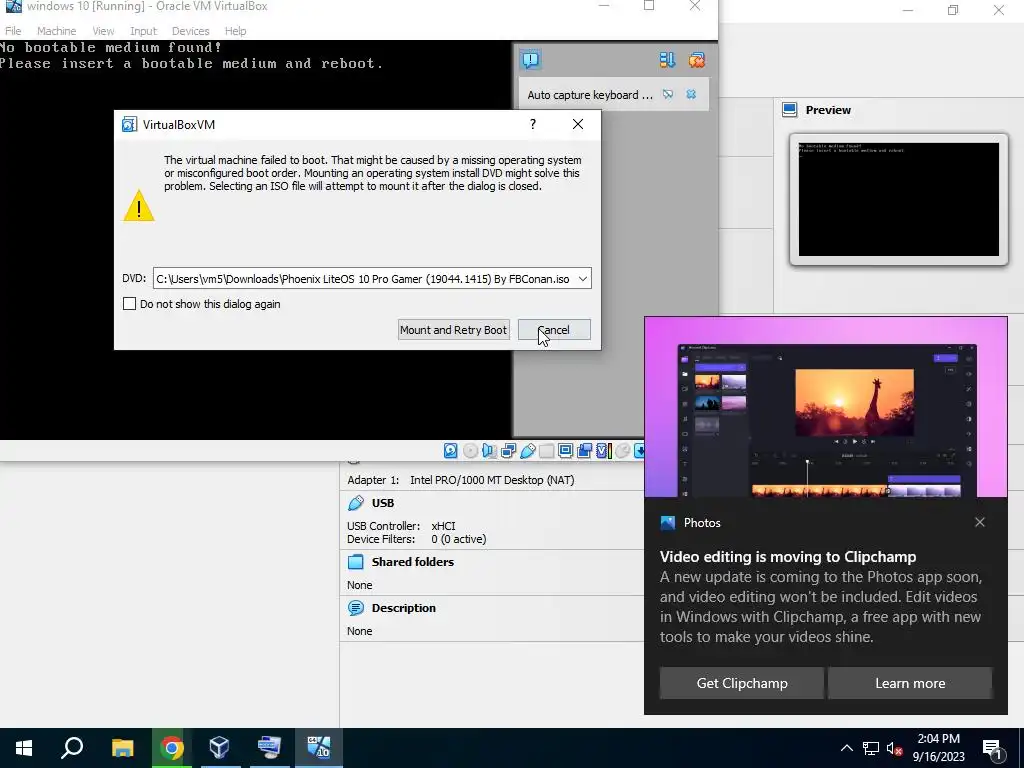
Task: Open Oracle VM VirtualBox Manager from taskbar
Action: point(219,747)
